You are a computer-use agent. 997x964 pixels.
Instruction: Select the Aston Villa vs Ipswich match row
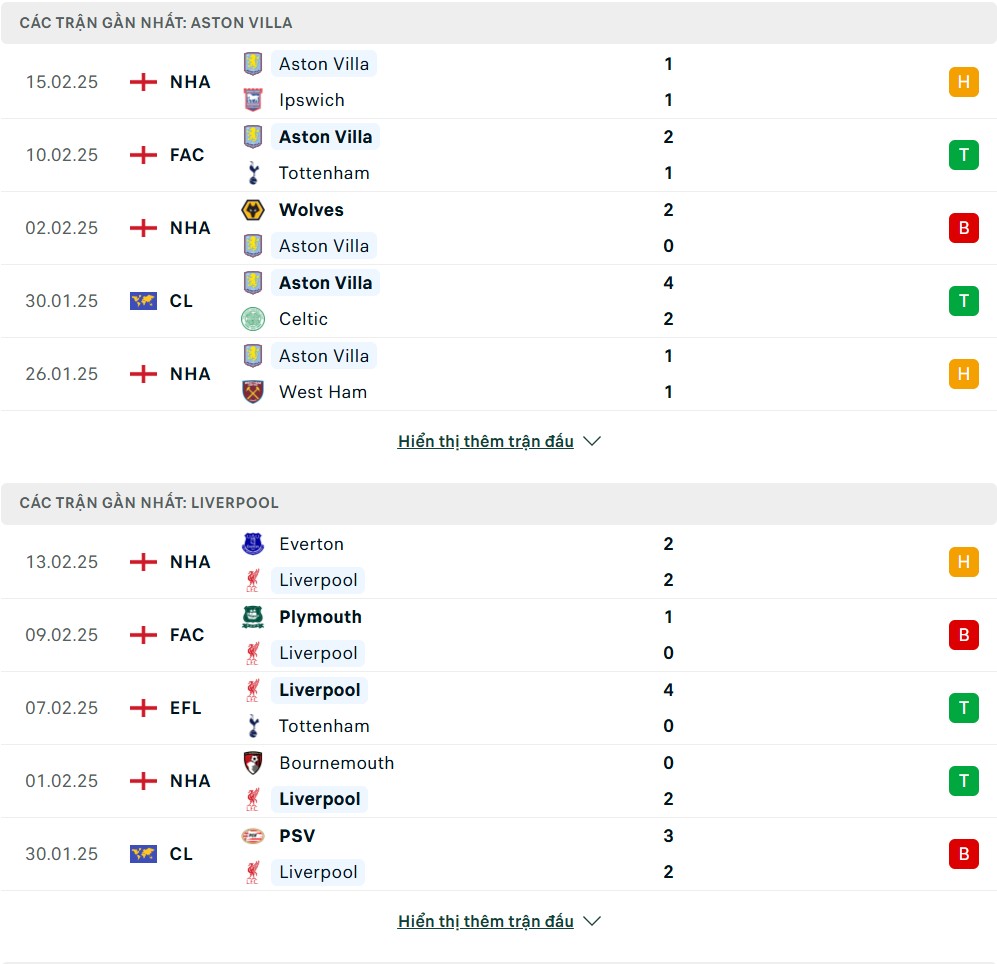click(x=498, y=82)
